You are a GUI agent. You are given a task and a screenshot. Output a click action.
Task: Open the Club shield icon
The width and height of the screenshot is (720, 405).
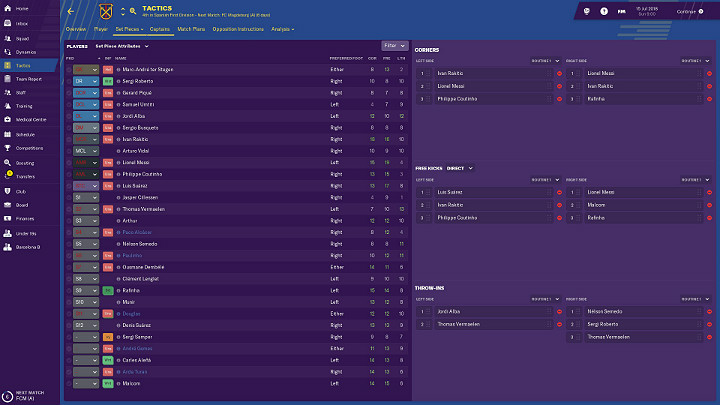click(8, 191)
